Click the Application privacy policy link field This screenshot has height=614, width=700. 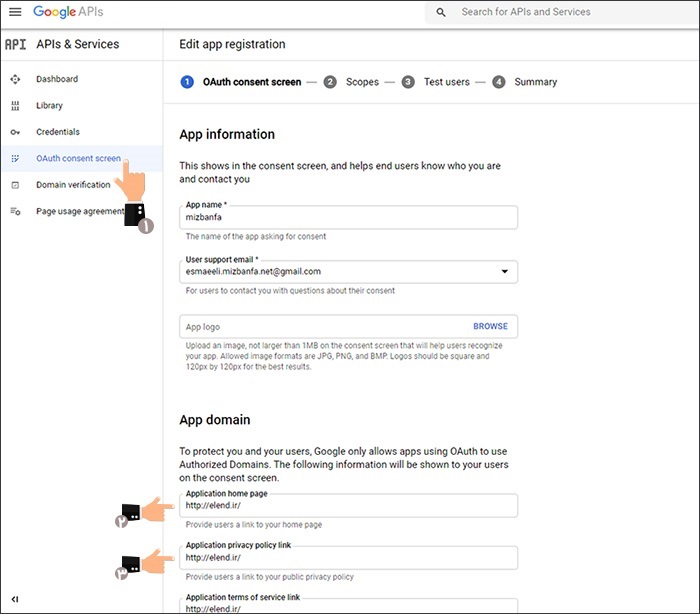(x=348, y=558)
